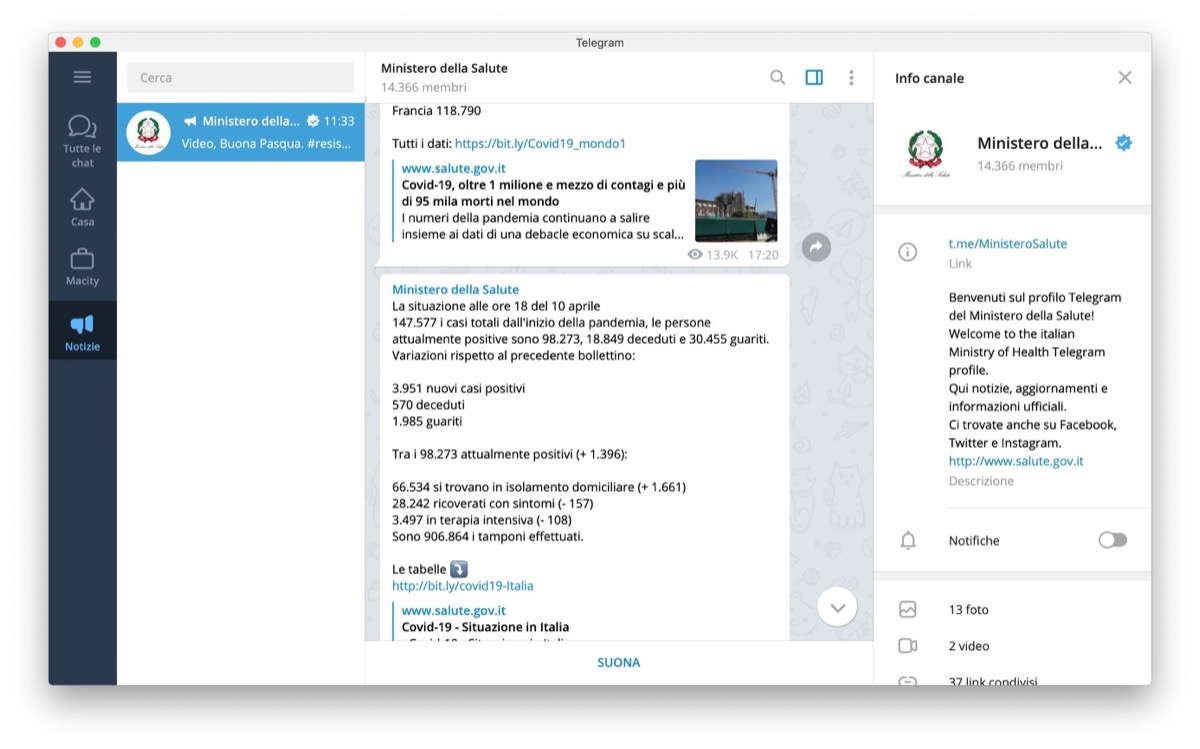1200x749 pixels.
Task: Open www.salute.gov.it preview in first message
Action: (453, 168)
